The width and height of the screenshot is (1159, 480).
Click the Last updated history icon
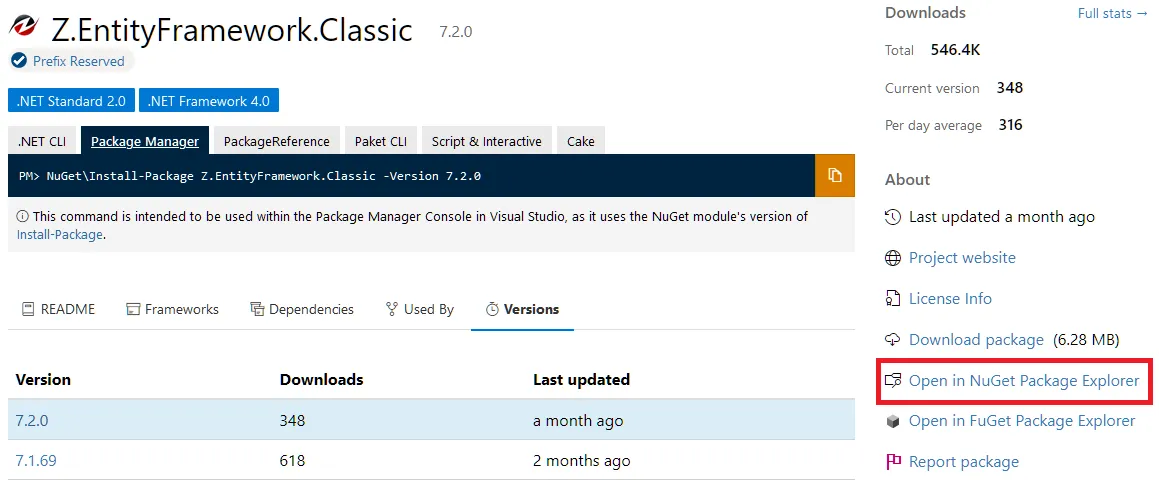(x=893, y=217)
